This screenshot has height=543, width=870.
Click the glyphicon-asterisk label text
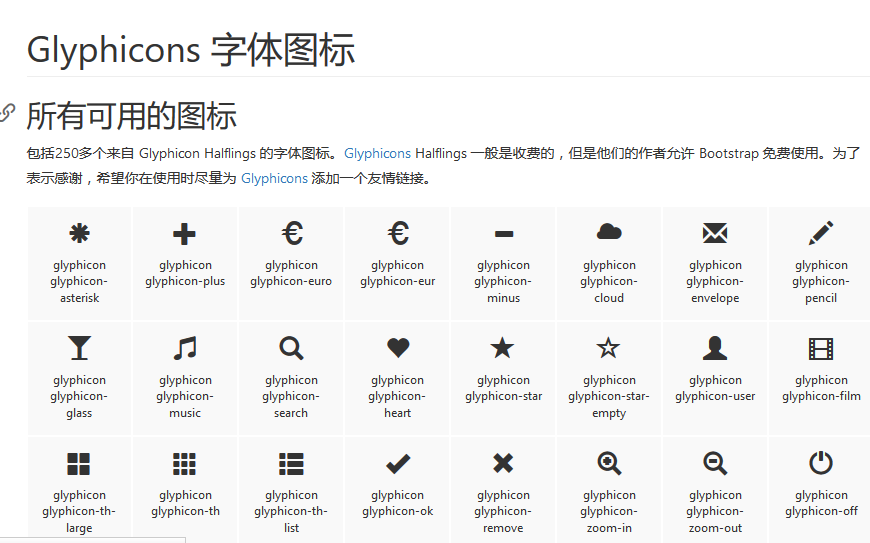[x=79, y=281]
